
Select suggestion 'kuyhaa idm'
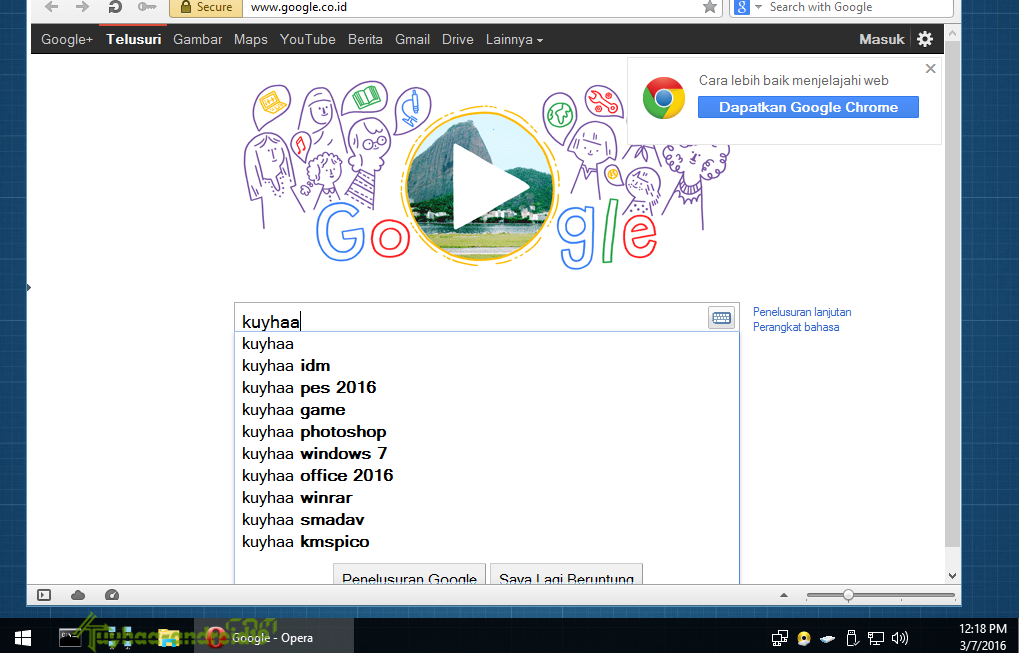487,366
